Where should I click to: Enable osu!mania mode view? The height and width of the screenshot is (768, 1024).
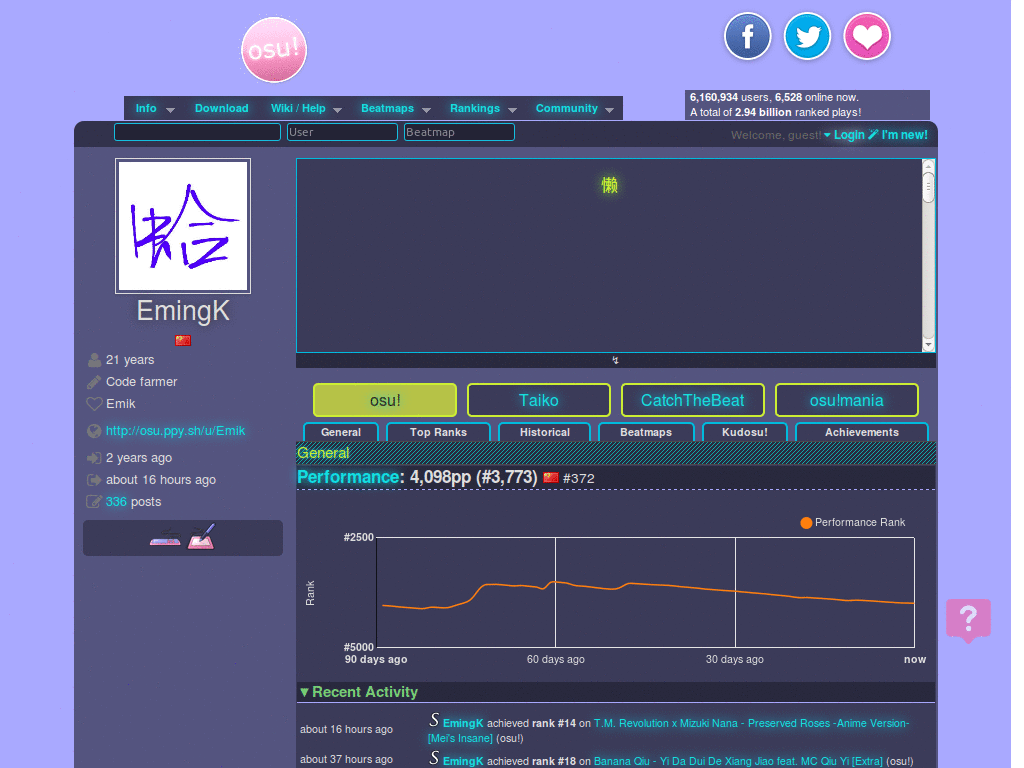[846, 400]
